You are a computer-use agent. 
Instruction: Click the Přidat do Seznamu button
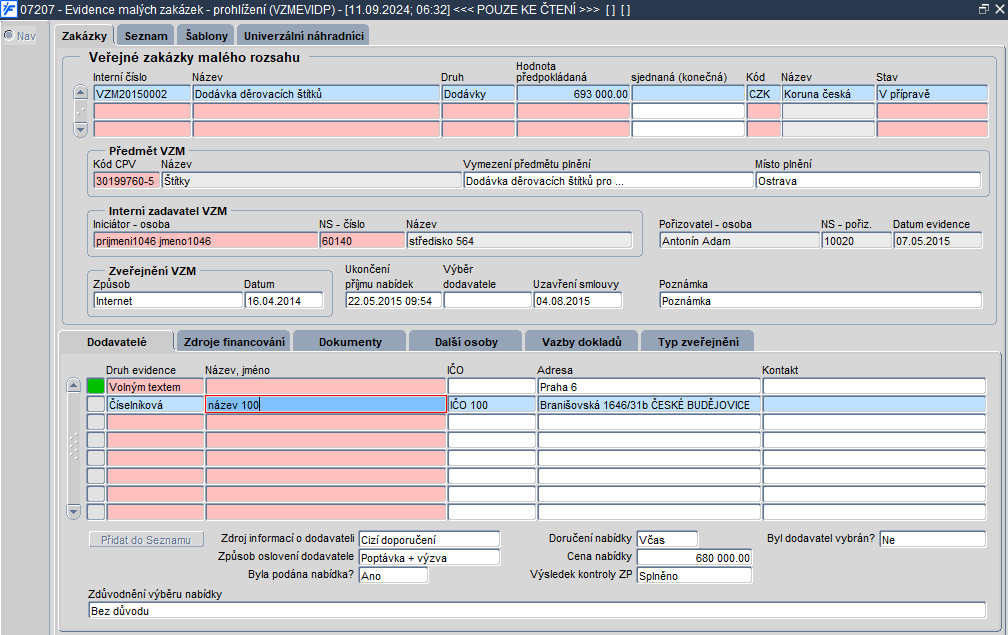click(146, 540)
